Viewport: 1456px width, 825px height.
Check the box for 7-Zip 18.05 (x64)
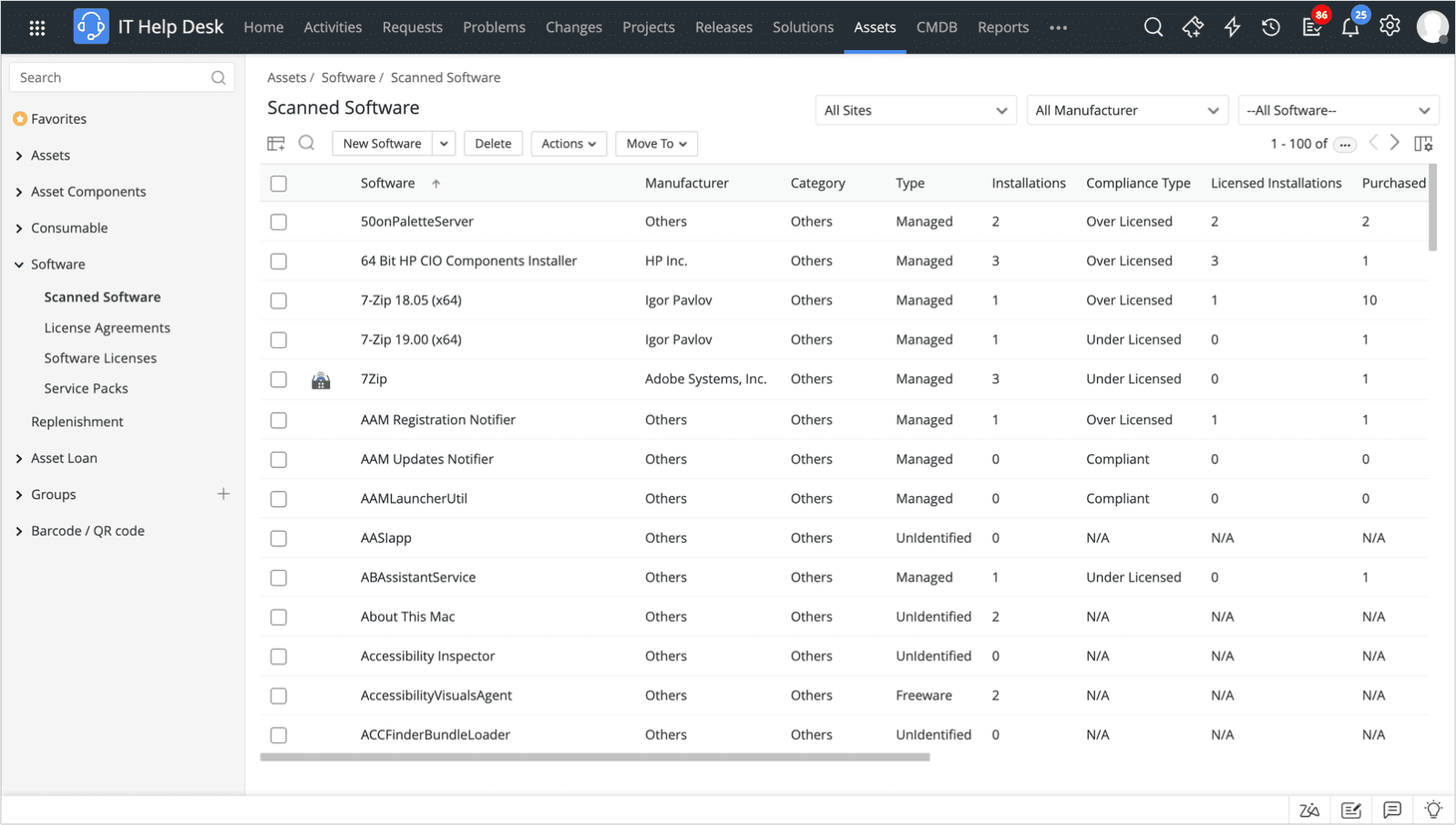coord(279,300)
